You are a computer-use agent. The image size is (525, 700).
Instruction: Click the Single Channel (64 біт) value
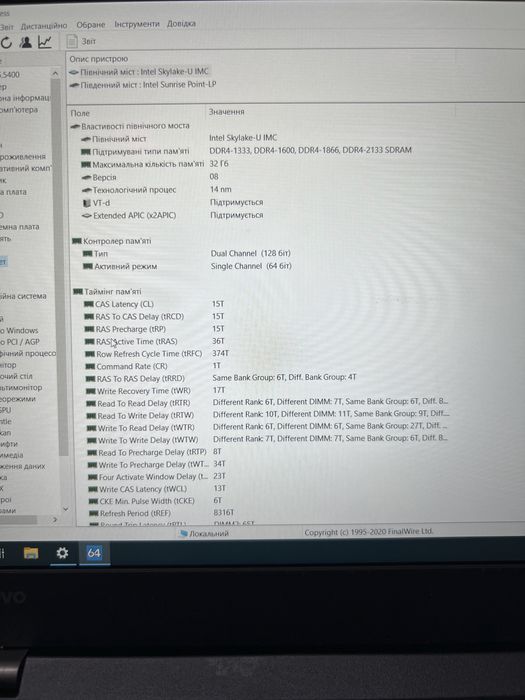[251, 266]
